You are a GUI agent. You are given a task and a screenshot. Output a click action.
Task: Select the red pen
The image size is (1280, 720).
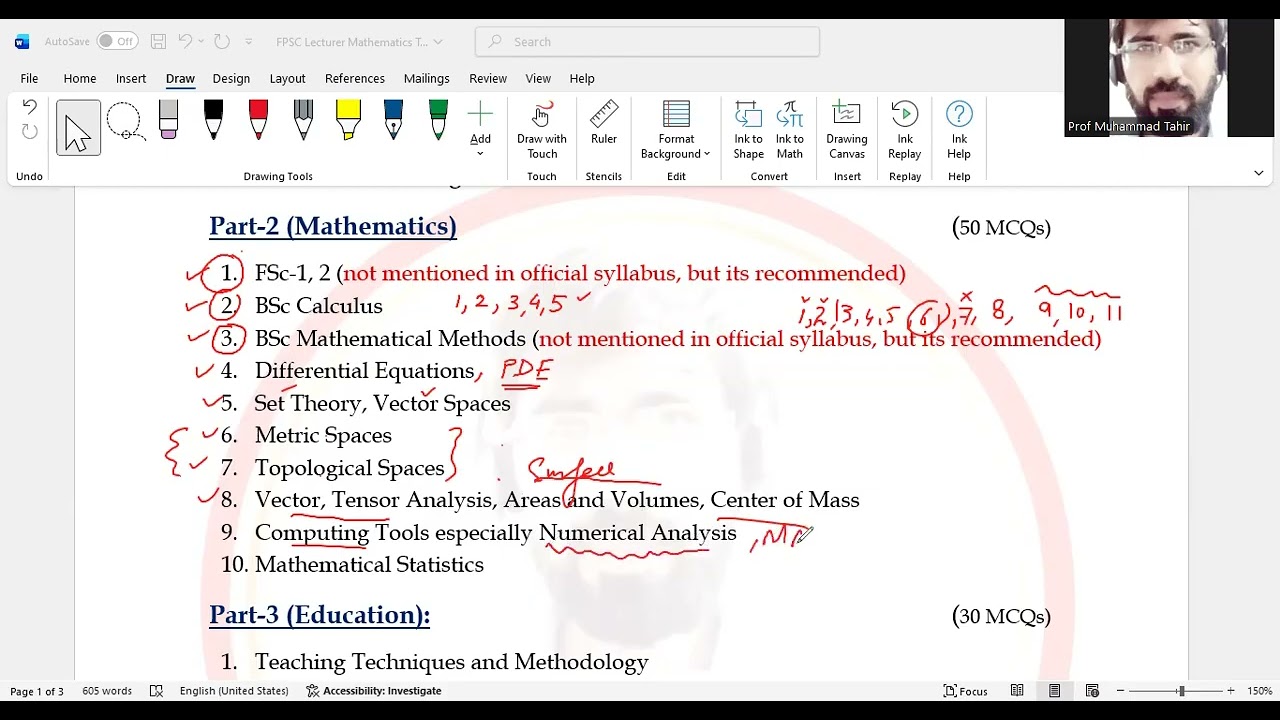(258, 120)
